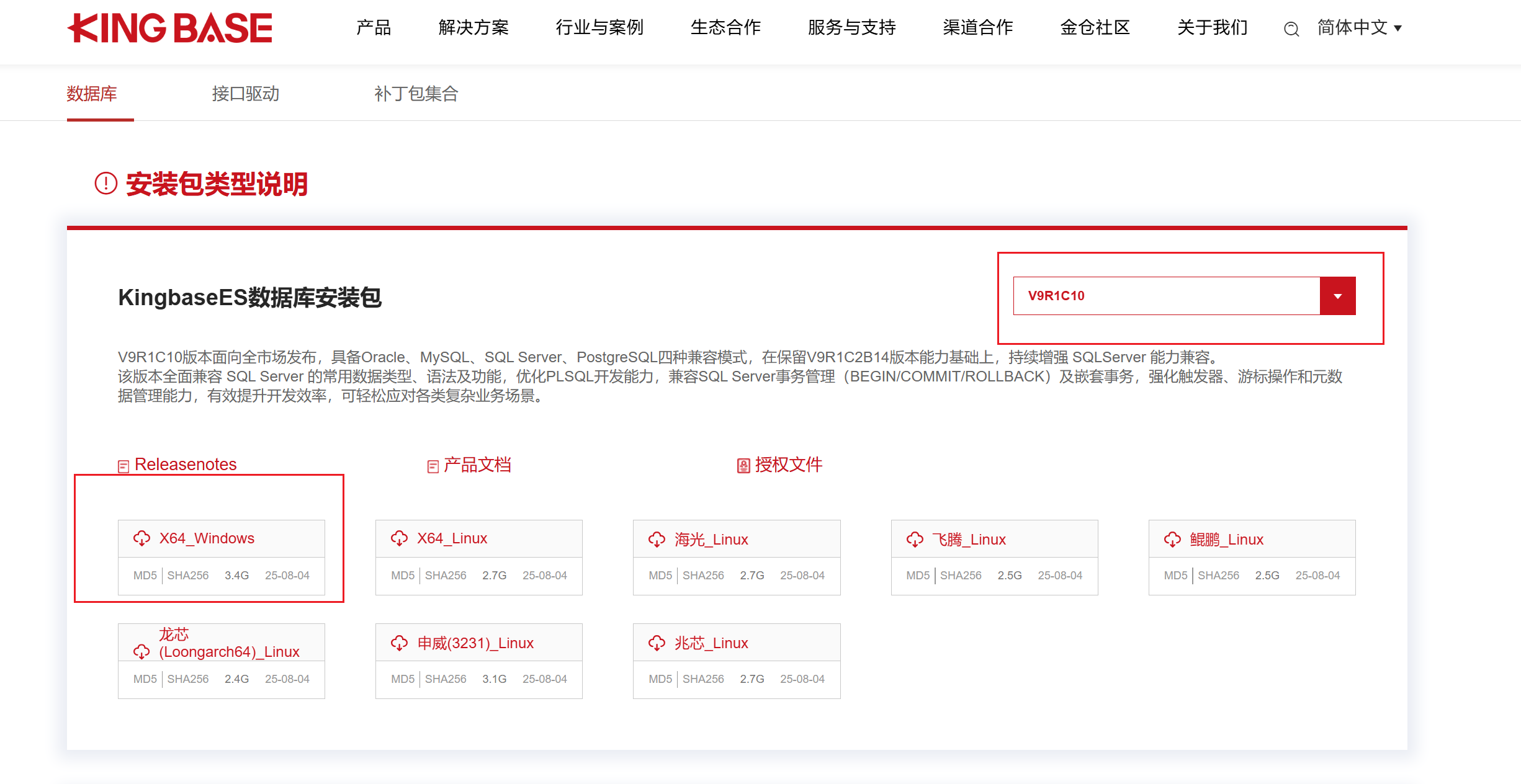Switch to the 补丁包集合 tab
Screen dimensions: 1521x784
point(416,94)
